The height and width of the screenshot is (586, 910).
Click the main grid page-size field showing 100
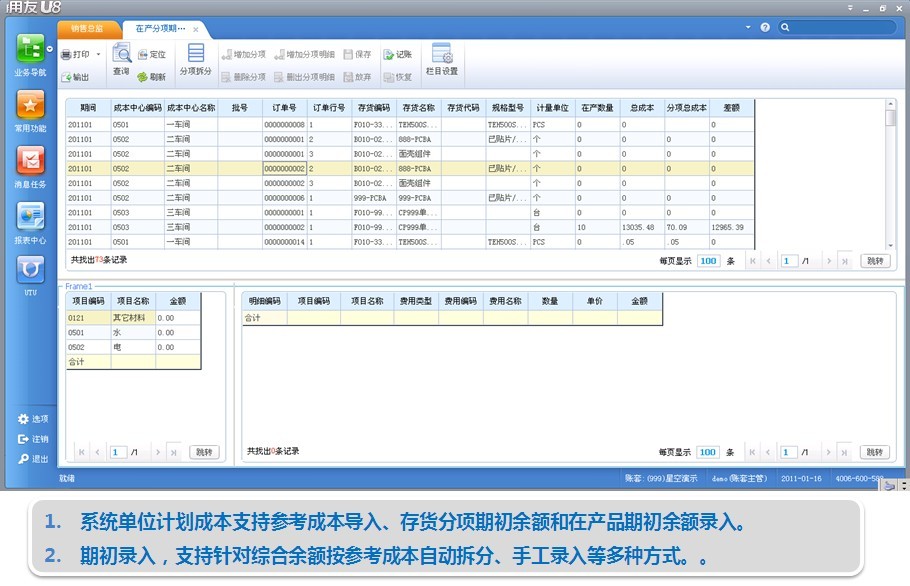point(708,261)
